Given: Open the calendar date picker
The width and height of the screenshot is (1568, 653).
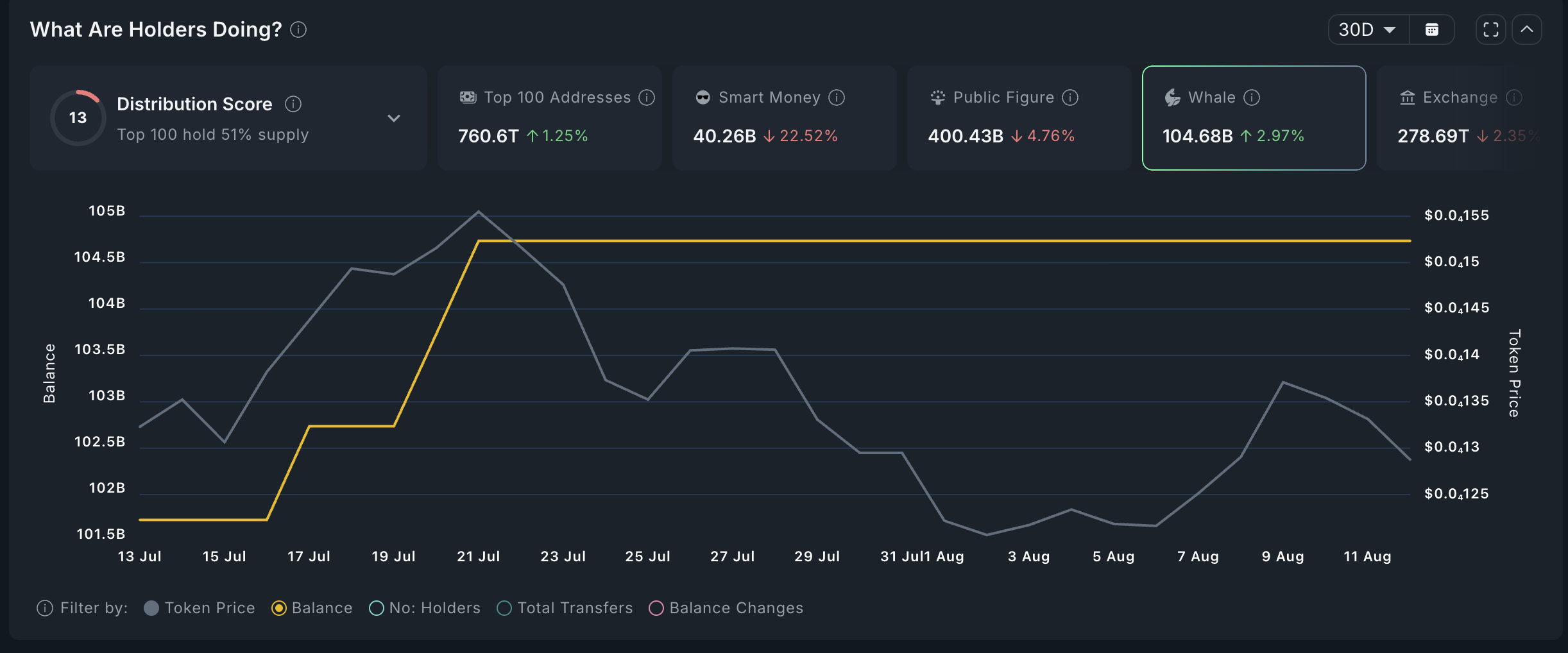Looking at the screenshot, I should [x=1432, y=29].
